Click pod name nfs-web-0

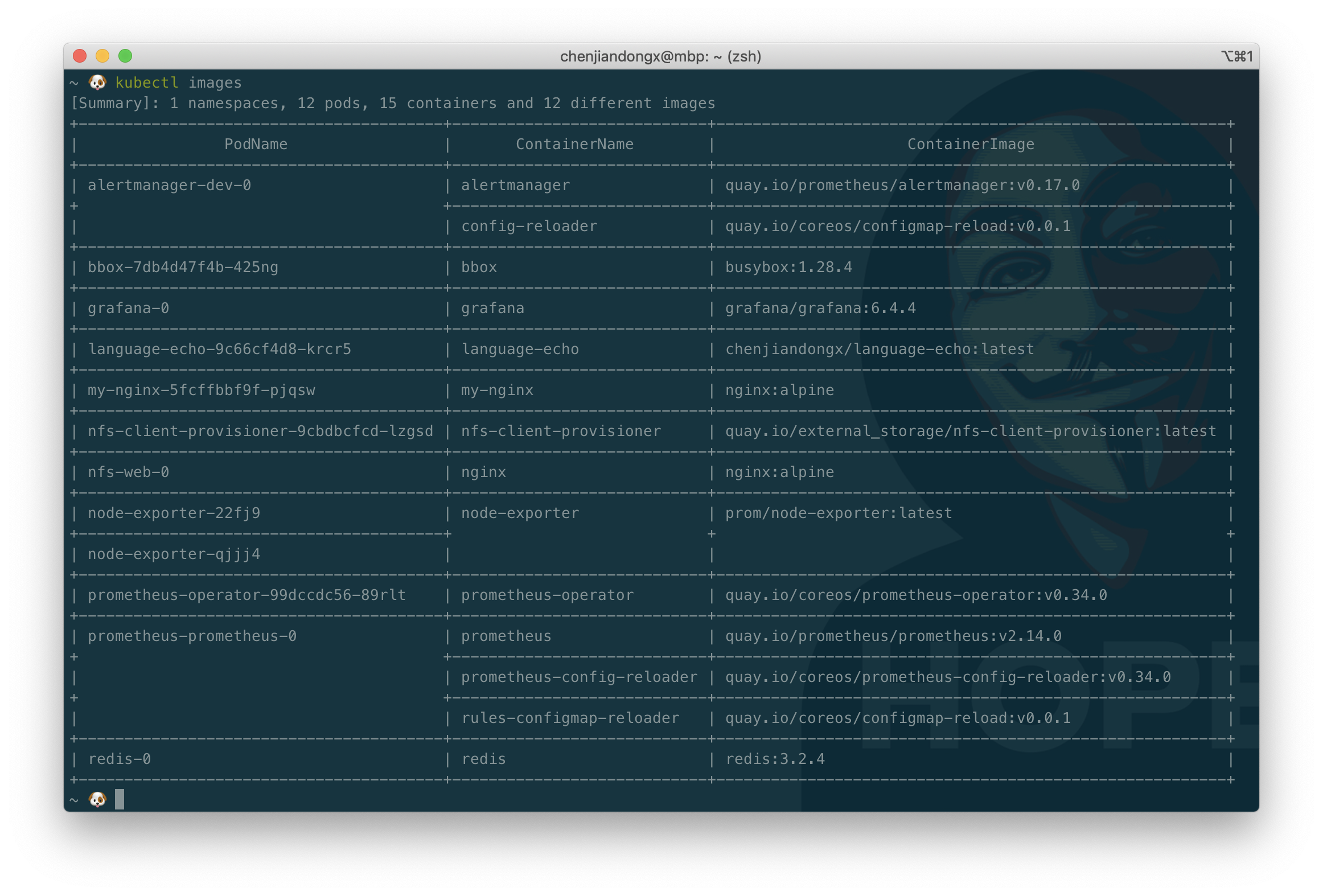tap(129, 472)
